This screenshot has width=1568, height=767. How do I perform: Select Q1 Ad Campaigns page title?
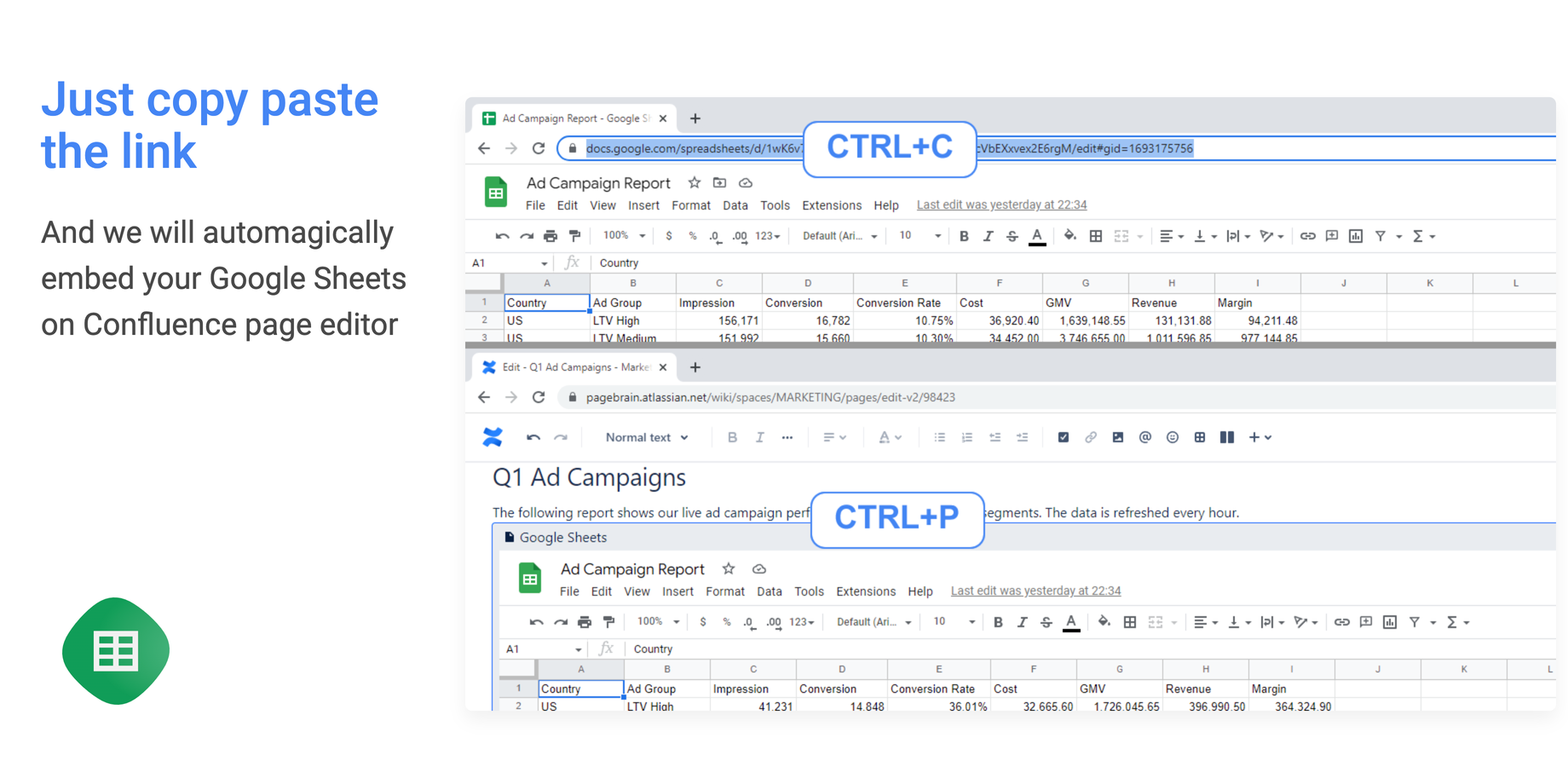point(589,477)
